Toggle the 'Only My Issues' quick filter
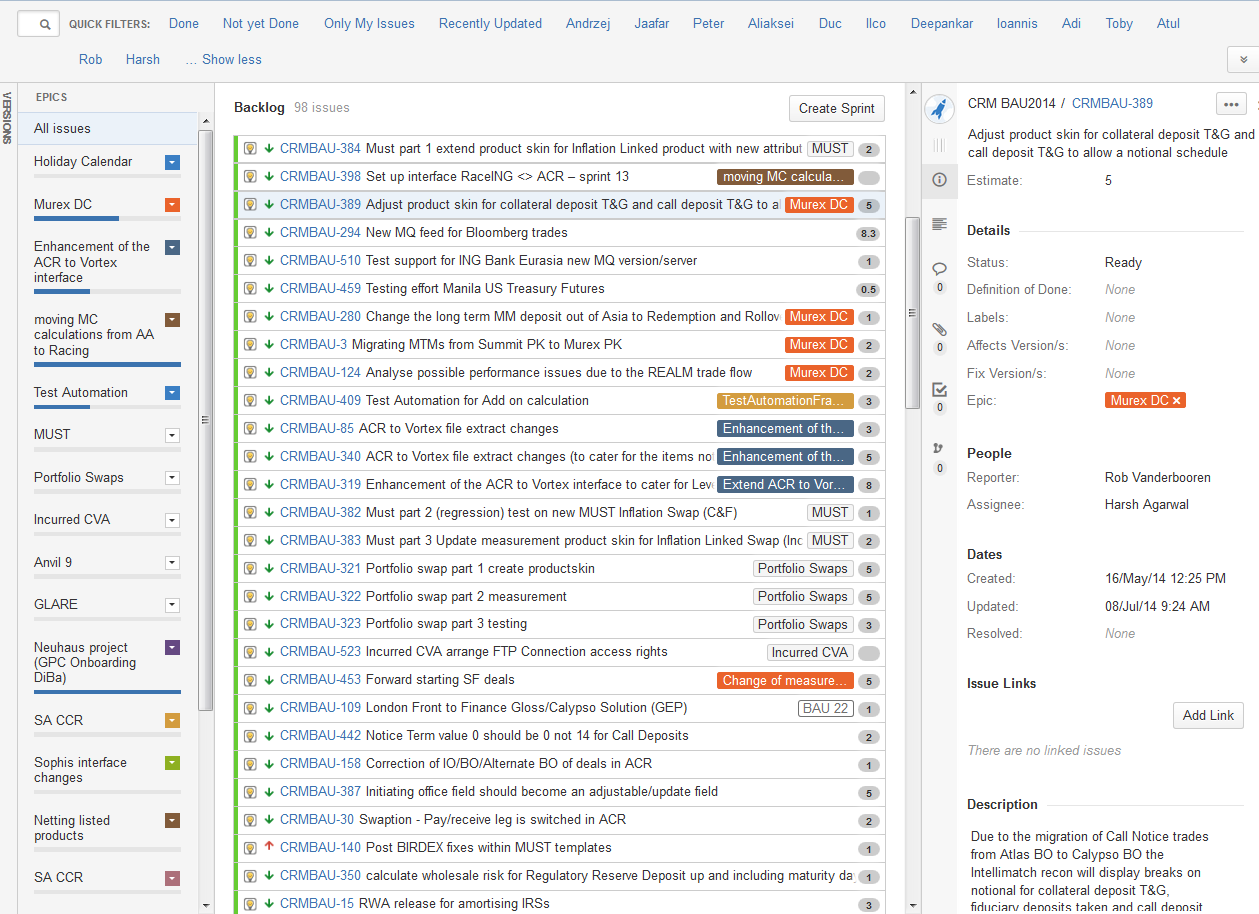Screen dimensions: 1259x914 [369, 23]
